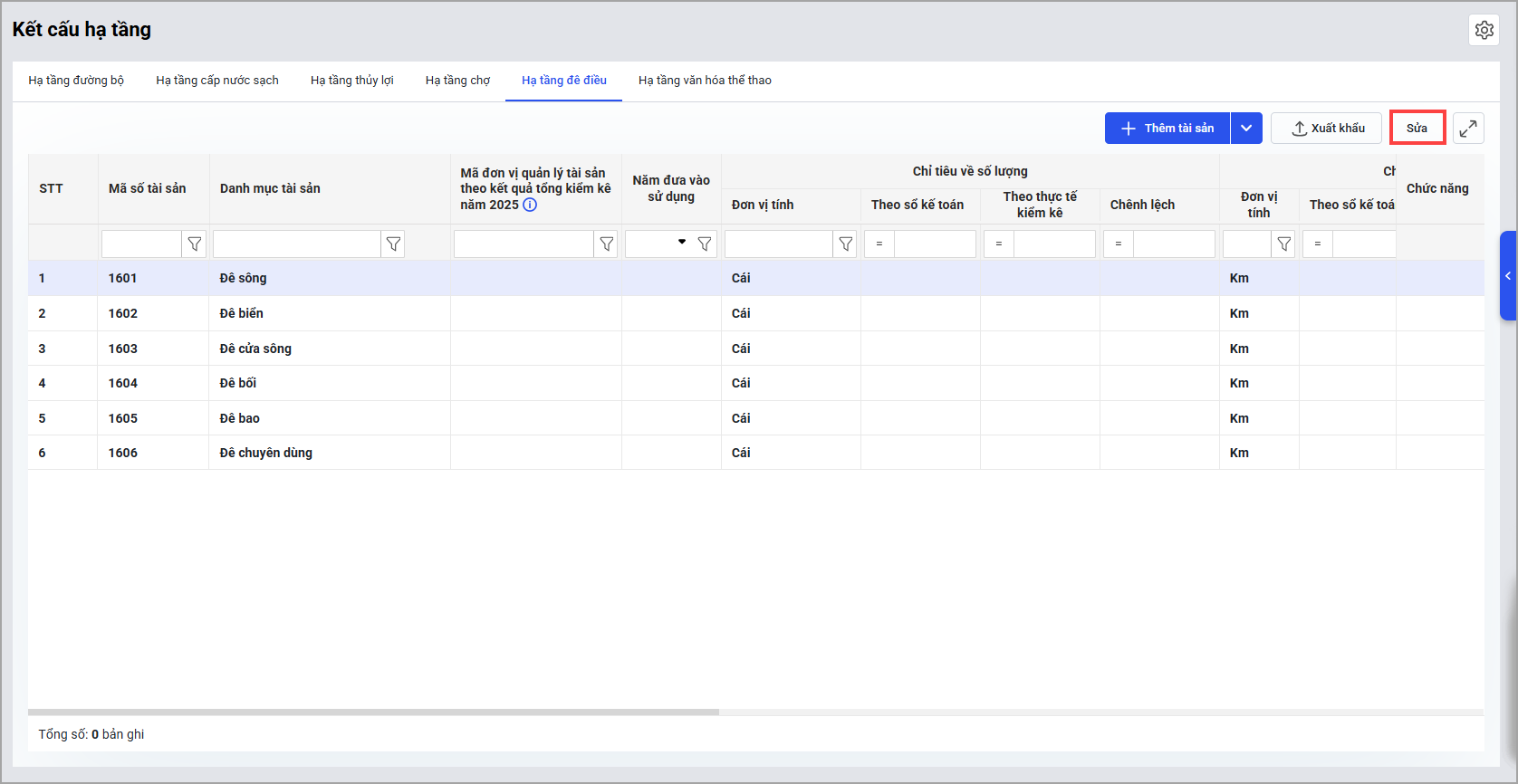Viewport: 1518px width, 784px height.
Task: Click filter icon for Mã số tài sản
Action: tap(194, 244)
